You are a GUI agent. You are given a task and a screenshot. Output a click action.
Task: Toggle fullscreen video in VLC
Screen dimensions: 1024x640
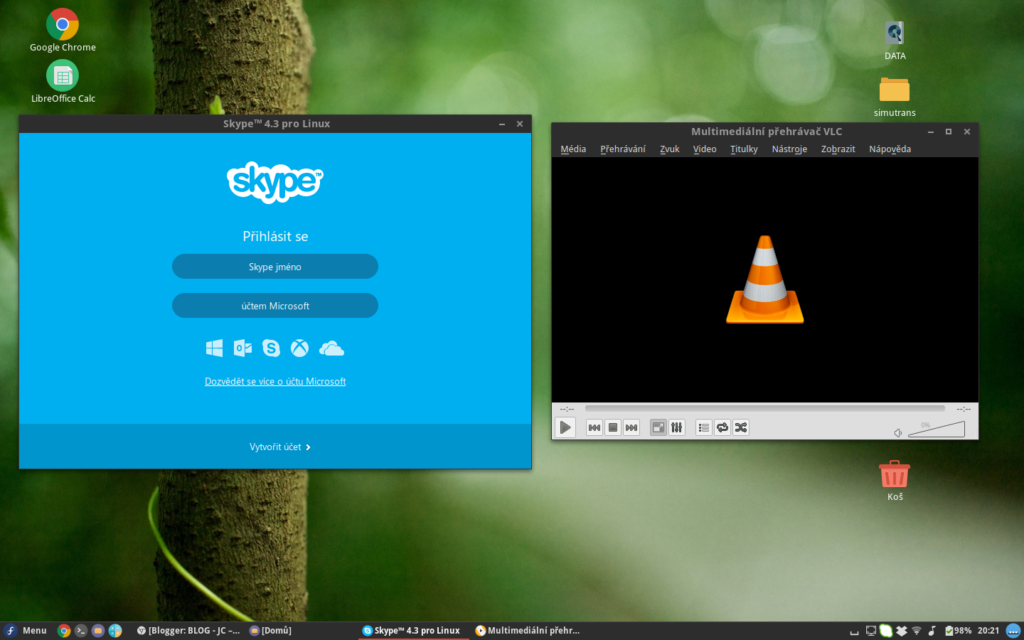coord(658,427)
